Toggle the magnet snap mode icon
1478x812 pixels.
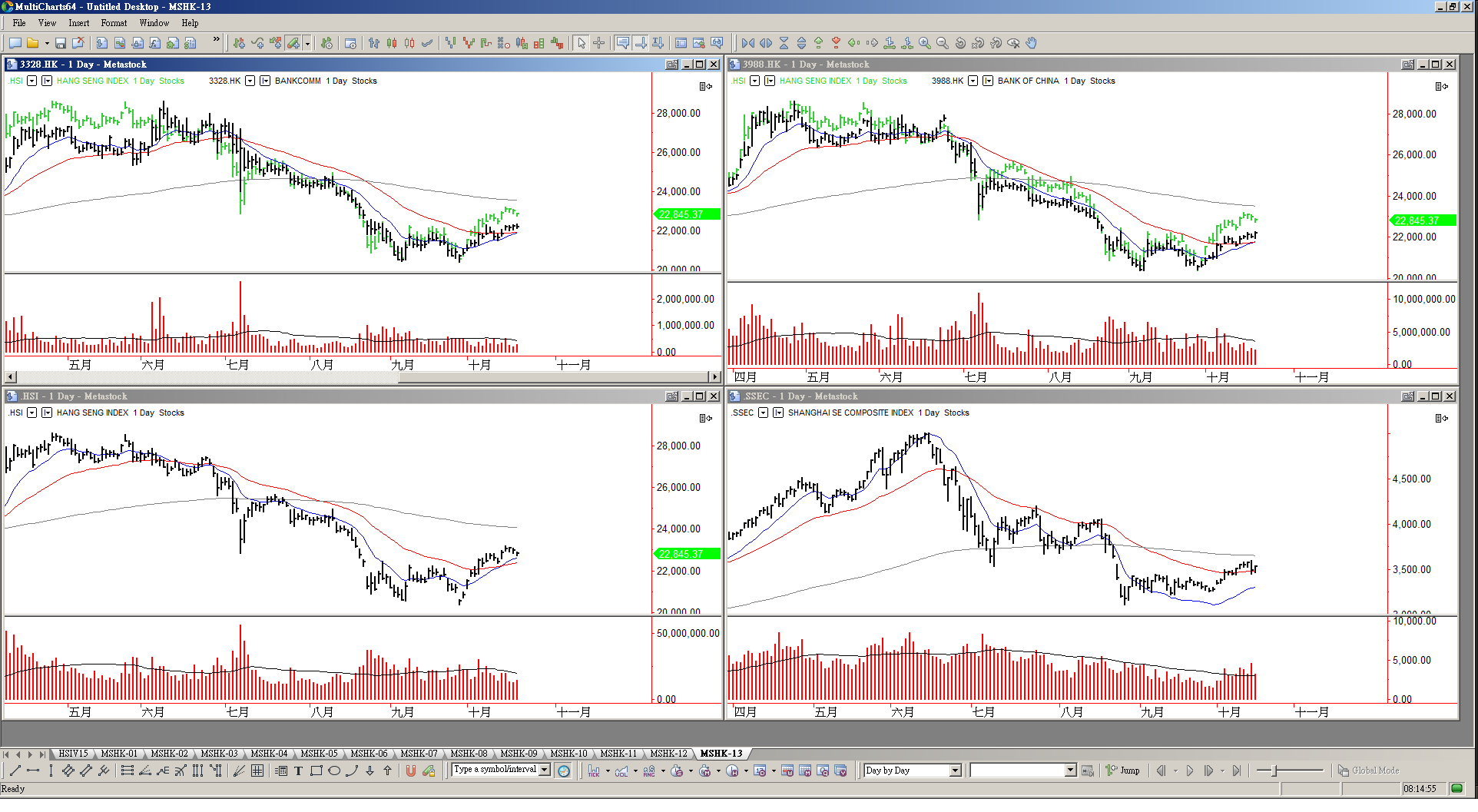411,771
